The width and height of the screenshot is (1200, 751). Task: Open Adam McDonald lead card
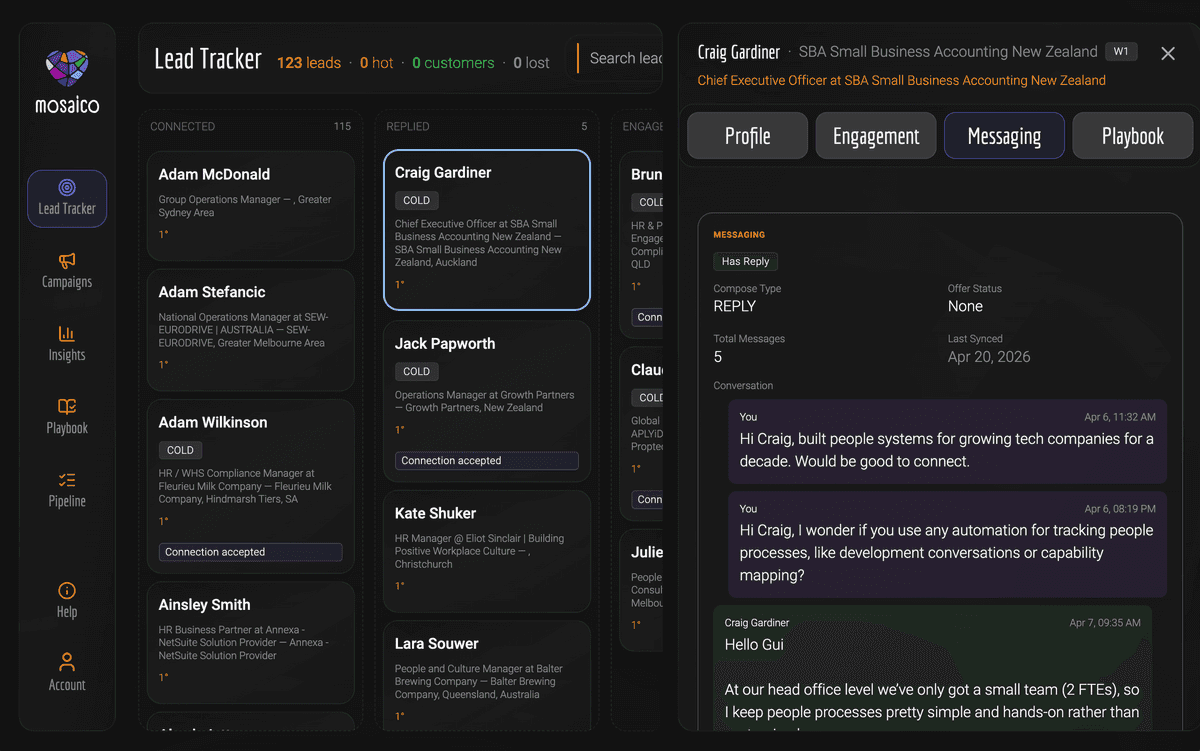[251, 206]
